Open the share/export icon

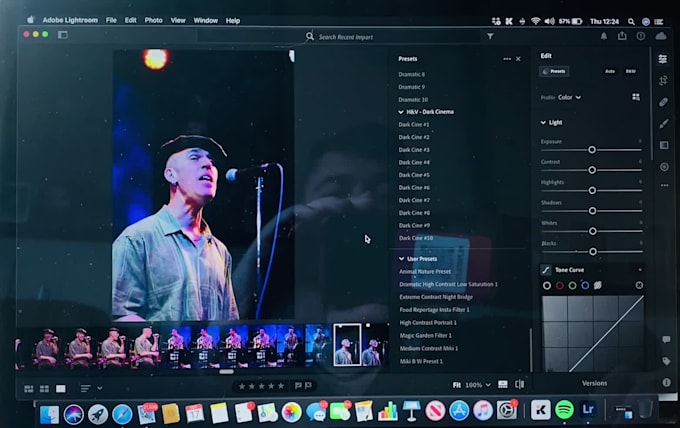[622, 36]
